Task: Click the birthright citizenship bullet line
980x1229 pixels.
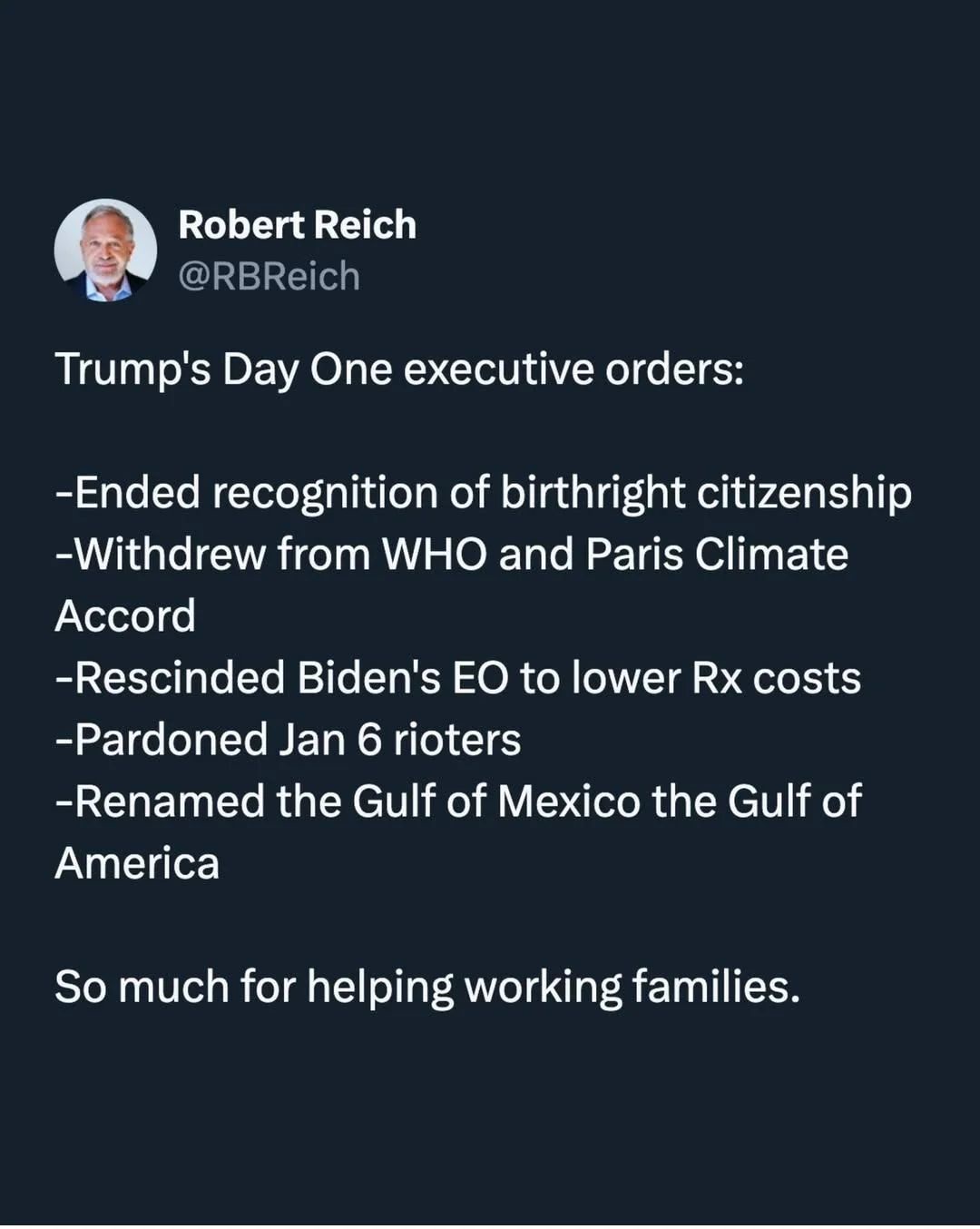Action: tap(484, 494)
